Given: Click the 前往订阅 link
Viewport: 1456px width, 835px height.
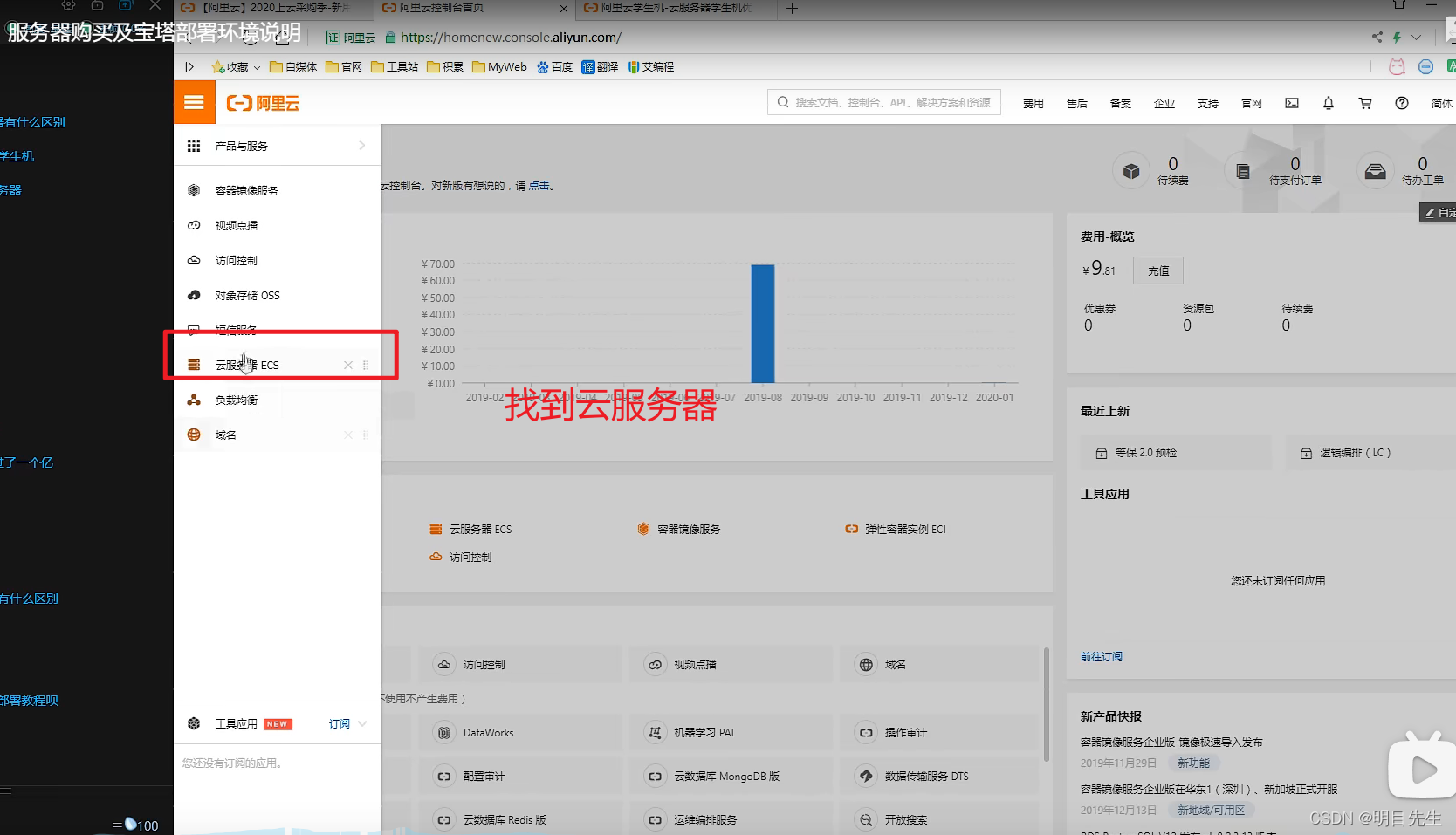Looking at the screenshot, I should [x=1102, y=656].
